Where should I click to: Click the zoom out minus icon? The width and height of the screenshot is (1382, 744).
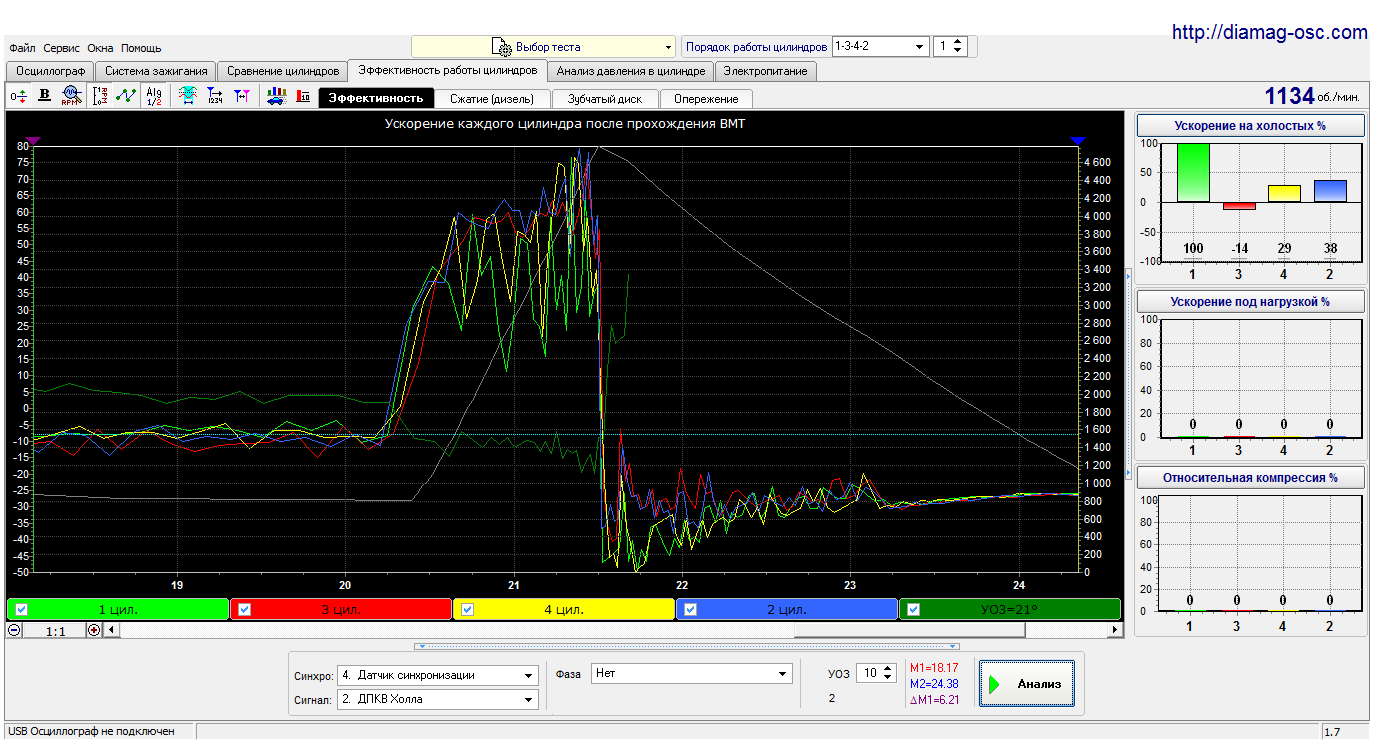click(x=15, y=630)
